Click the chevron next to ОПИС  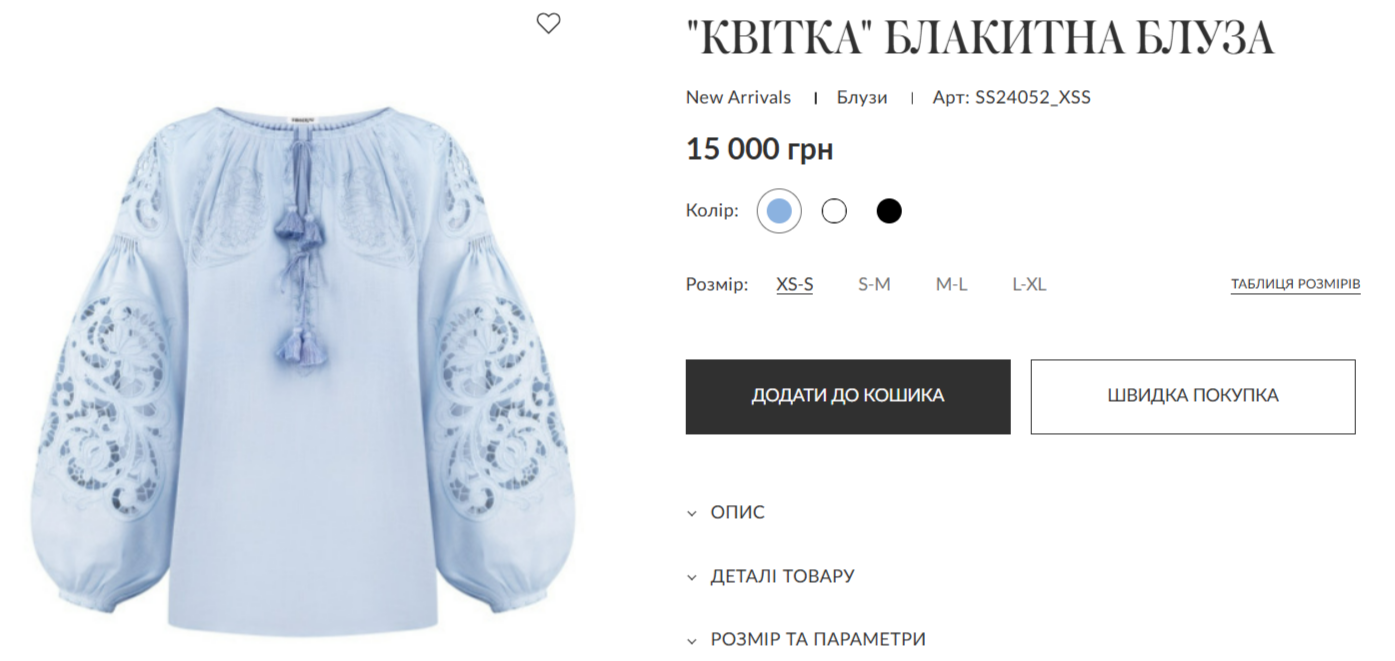click(691, 513)
